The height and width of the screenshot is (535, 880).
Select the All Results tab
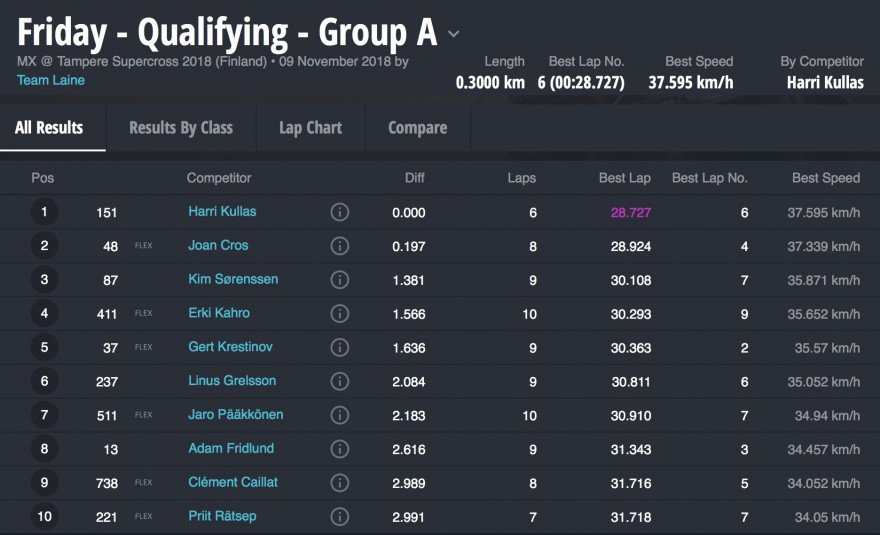point(49,128)
